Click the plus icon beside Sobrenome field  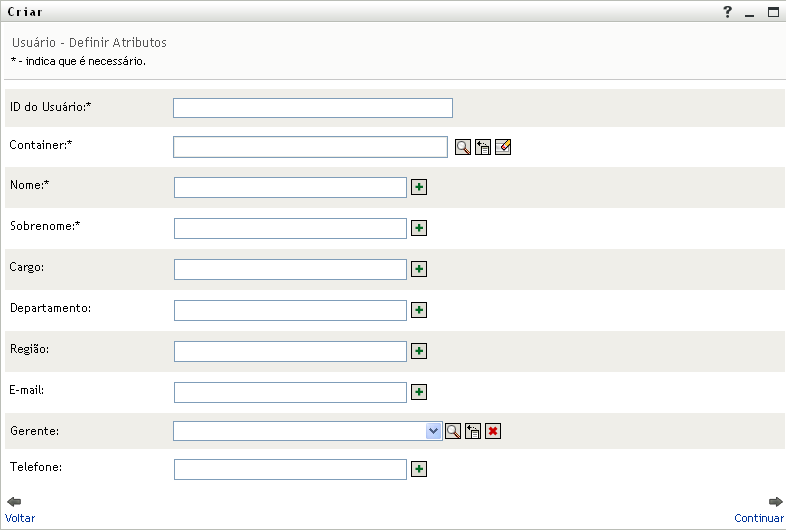point(420,228)
